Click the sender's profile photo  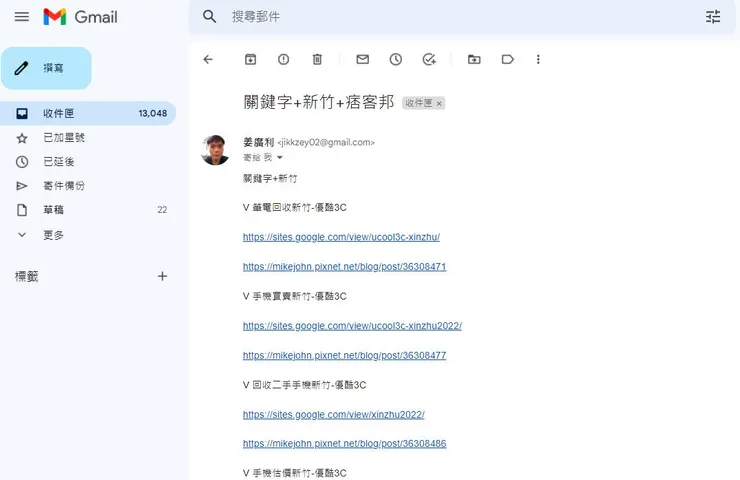click(215, 150)
